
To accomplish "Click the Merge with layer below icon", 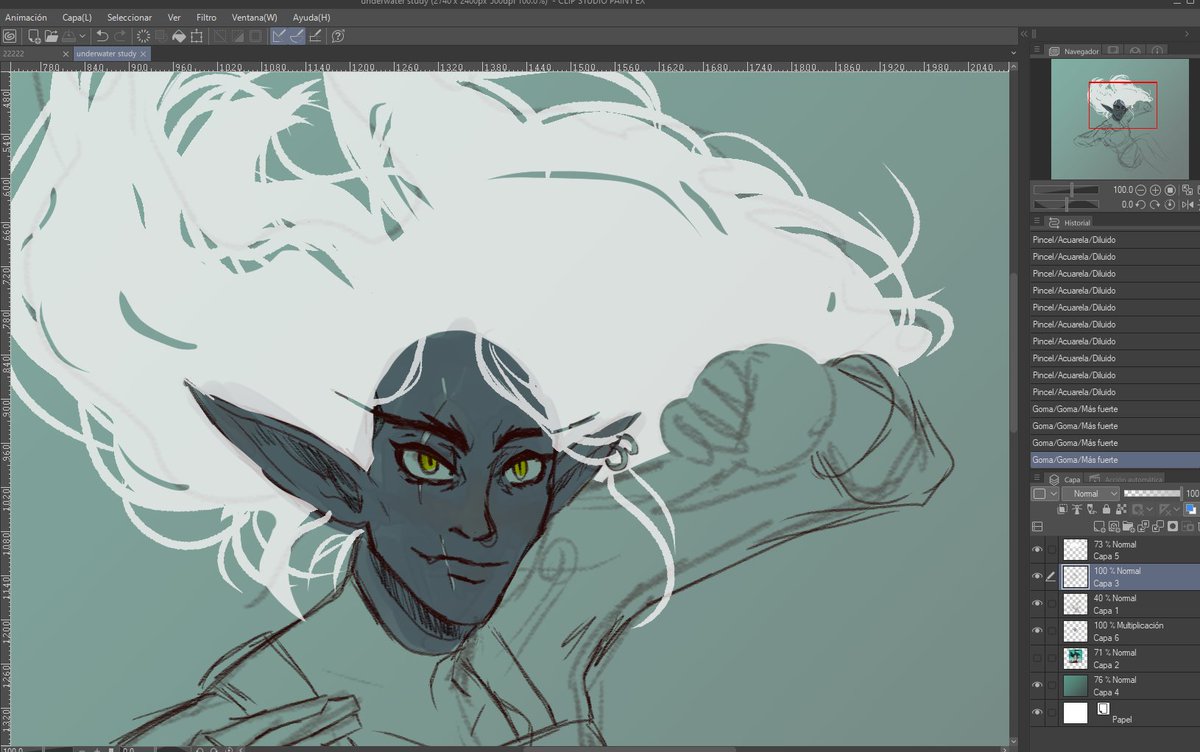I will tap(1157, 527).
